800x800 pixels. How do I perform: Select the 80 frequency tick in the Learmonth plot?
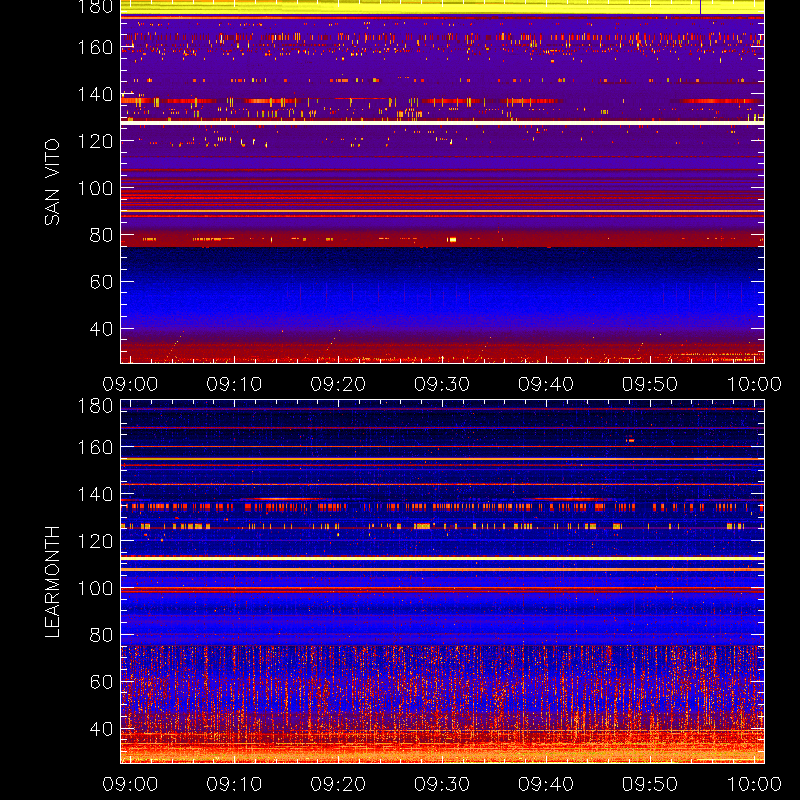[x=101, y=635]
